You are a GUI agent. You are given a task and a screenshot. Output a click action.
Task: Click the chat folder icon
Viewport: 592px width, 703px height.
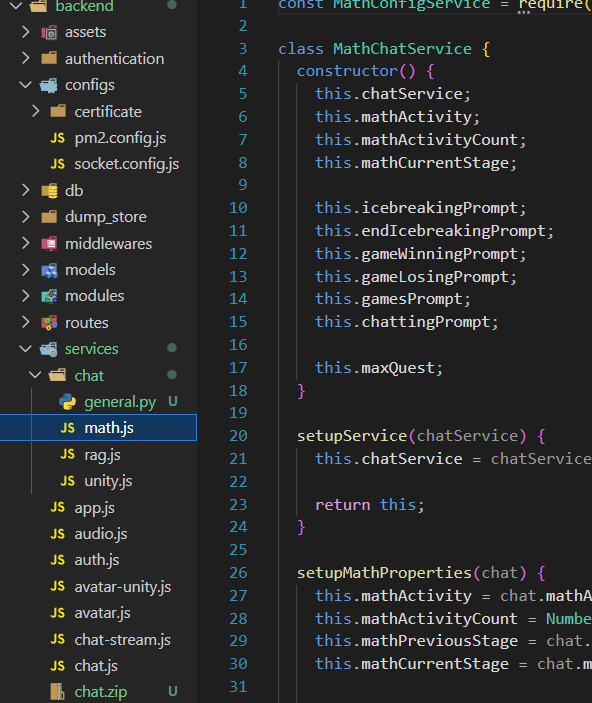click(x=58, y=375)
